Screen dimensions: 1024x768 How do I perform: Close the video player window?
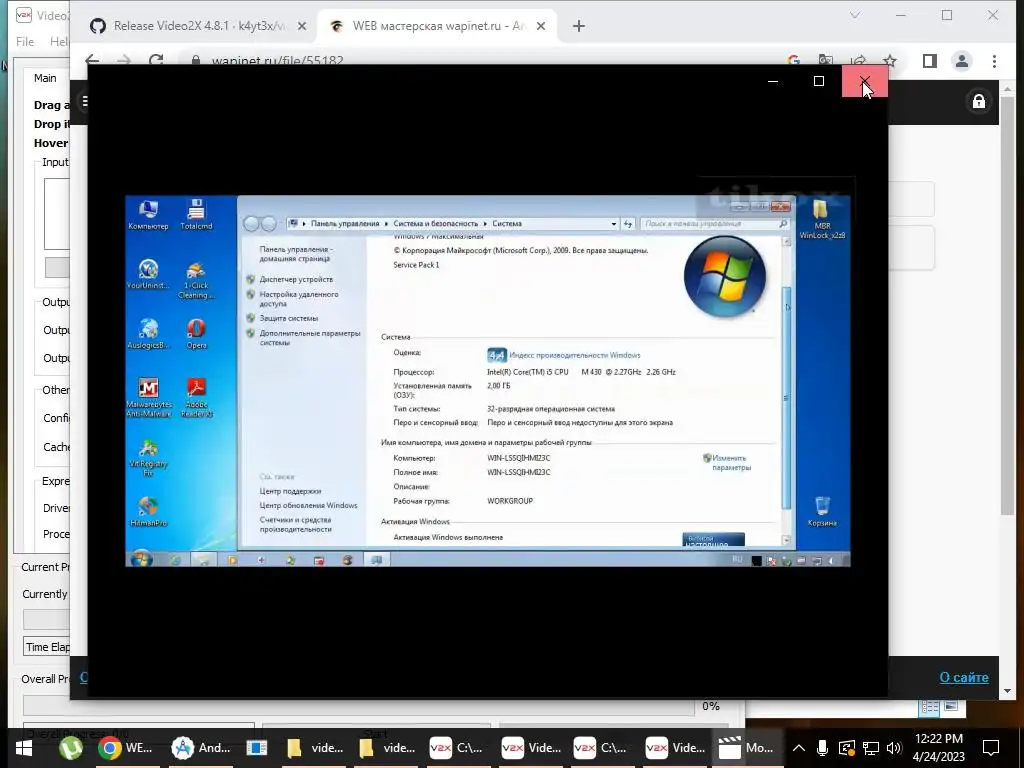point(865,81)
